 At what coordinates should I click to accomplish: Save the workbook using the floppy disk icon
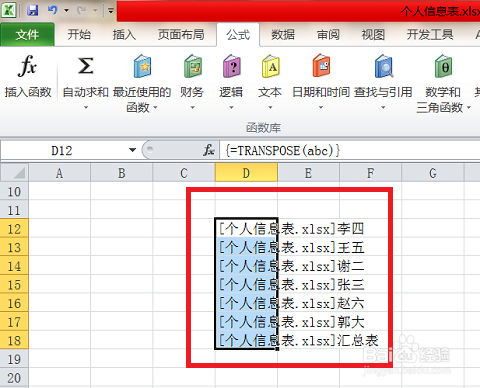32,10
